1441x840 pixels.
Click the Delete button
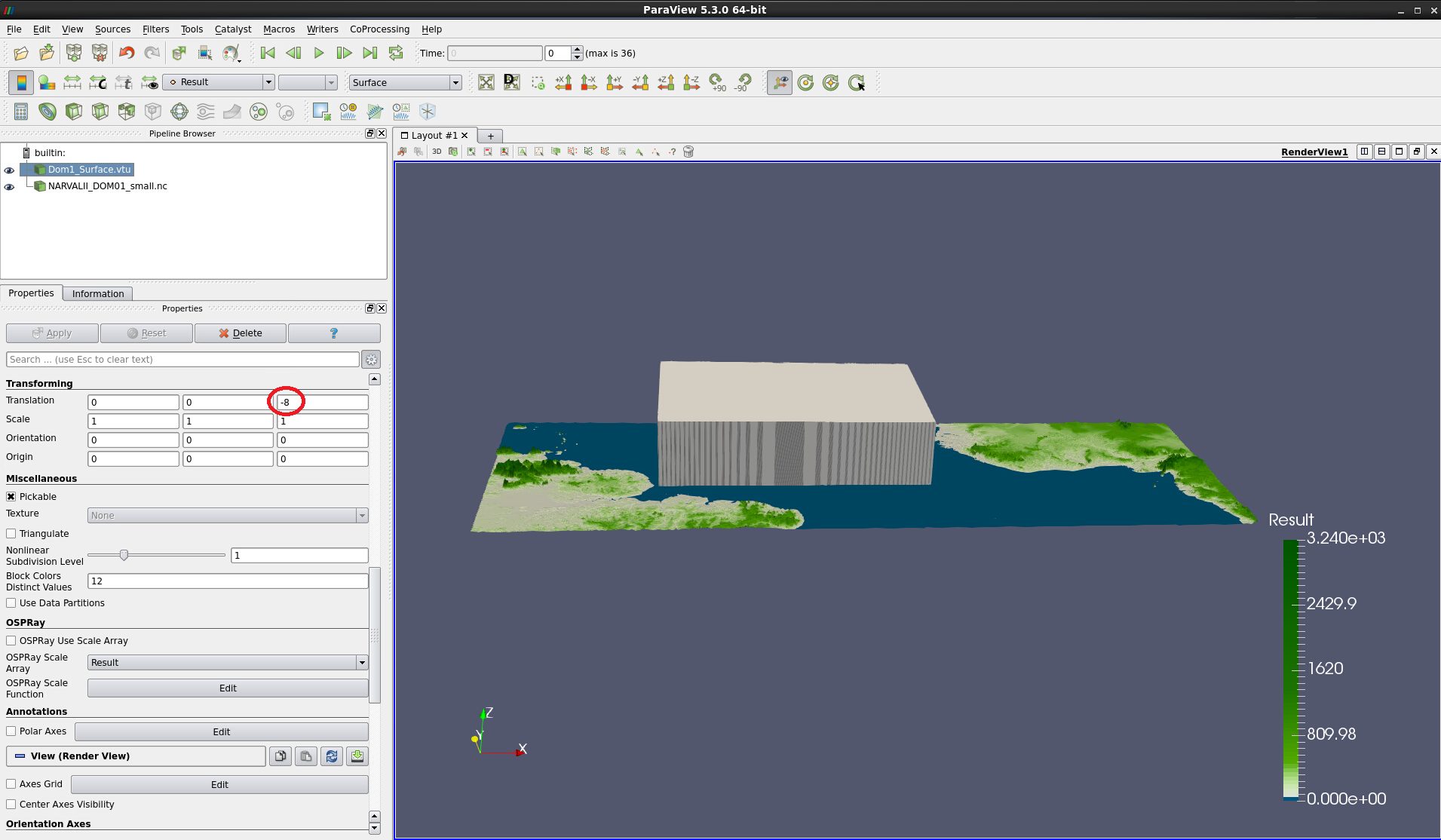pyautogui.click(x=241, y=333)
